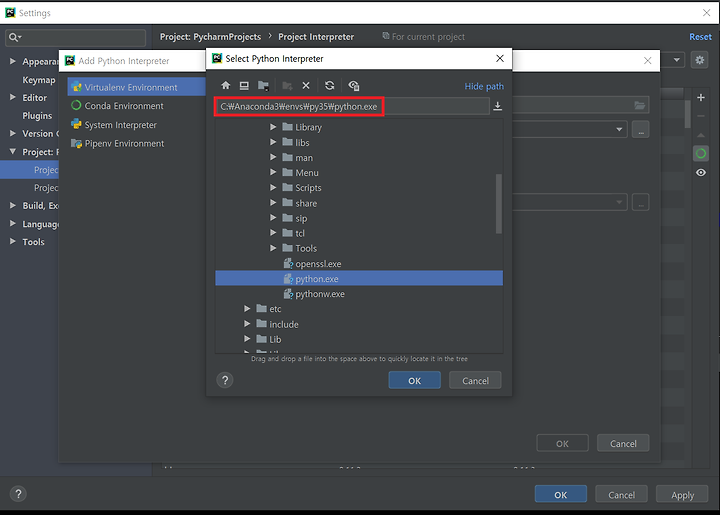The width and height of the screenshot is (720, 515).
Task: Click Cancel in Settings window
Action: click(621, 494)
